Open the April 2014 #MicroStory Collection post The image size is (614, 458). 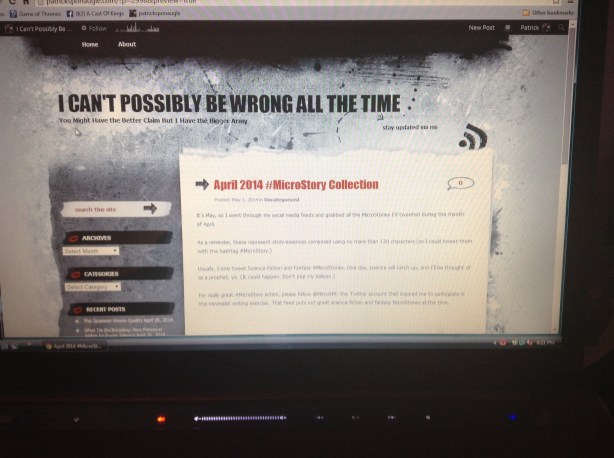click(295, 184)
